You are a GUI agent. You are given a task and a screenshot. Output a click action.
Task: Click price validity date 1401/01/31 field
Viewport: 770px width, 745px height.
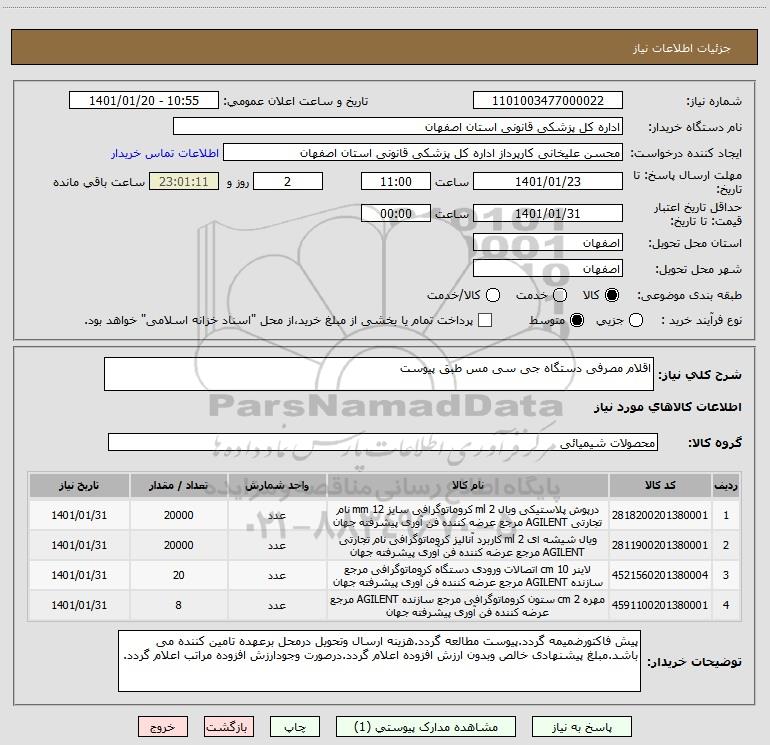tap(548, 213)
